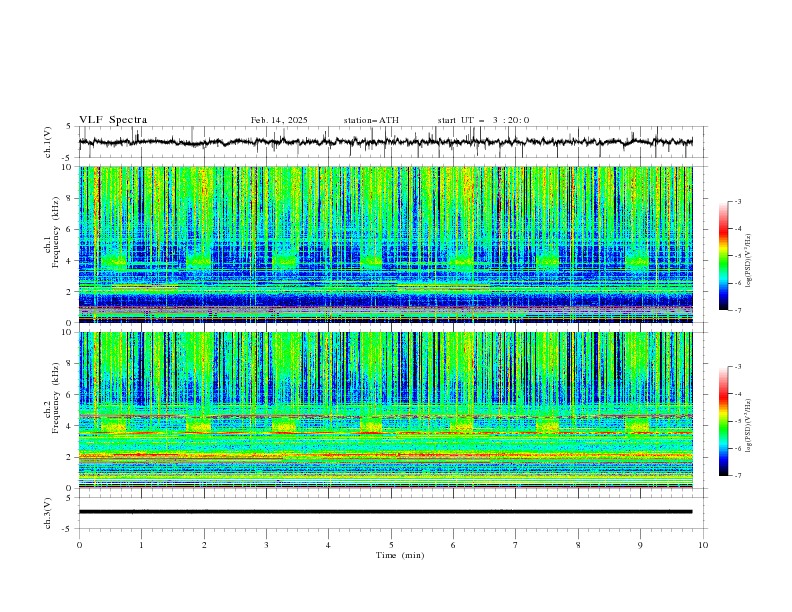
Task: Click the "5" tick on ch.3(V) axis
Action: click(x=69, y=498)
